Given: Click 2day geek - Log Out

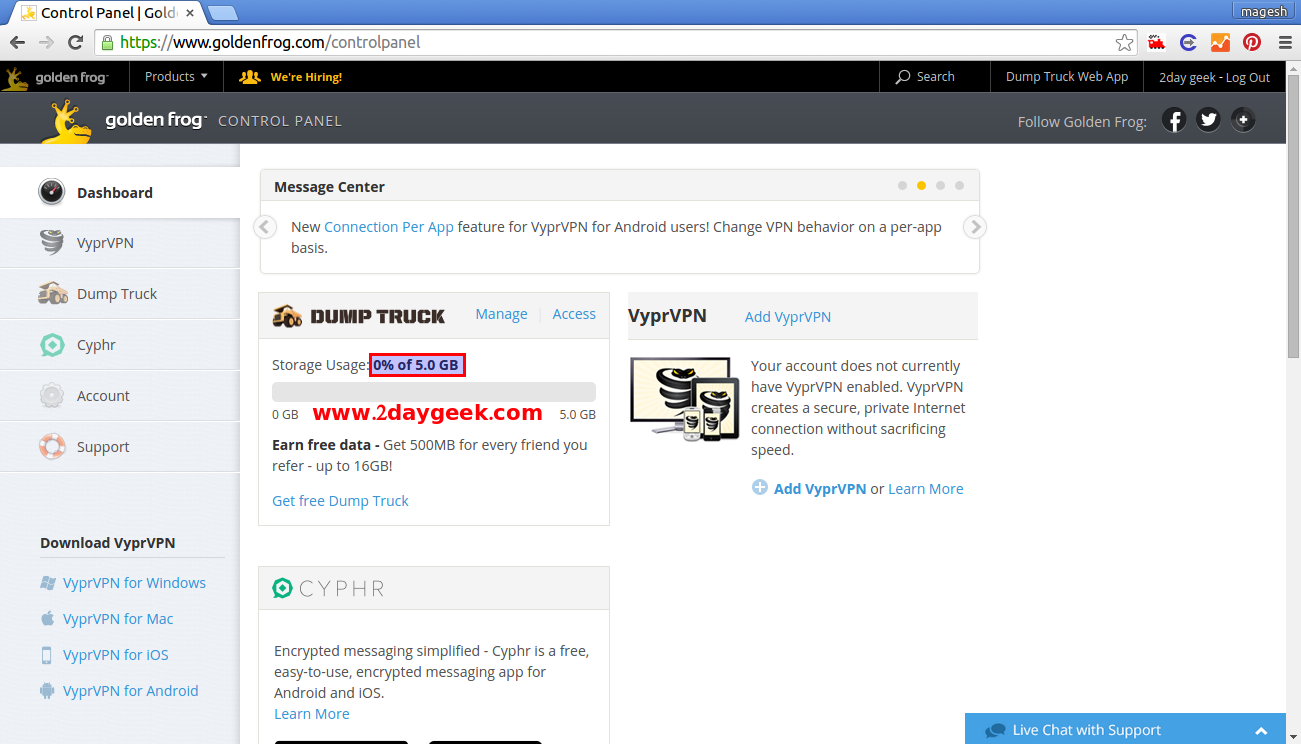Looking at the screenshot, I should click(x=1214, y=77).
